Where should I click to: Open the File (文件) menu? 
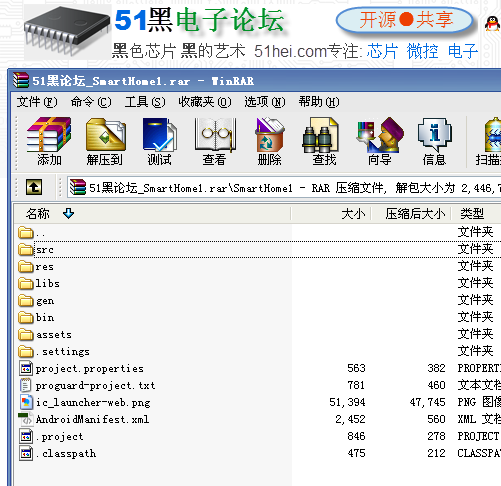coord(37,102)
